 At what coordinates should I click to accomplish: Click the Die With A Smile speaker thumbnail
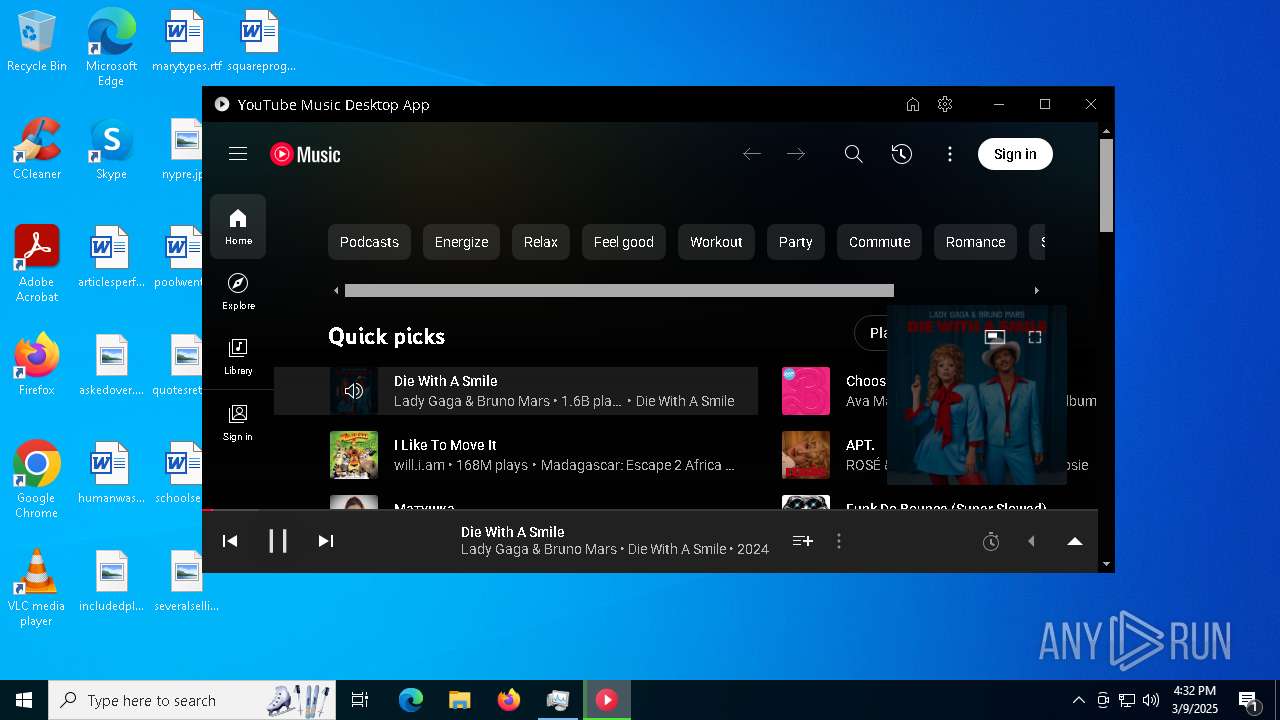(x=354, y=391)
